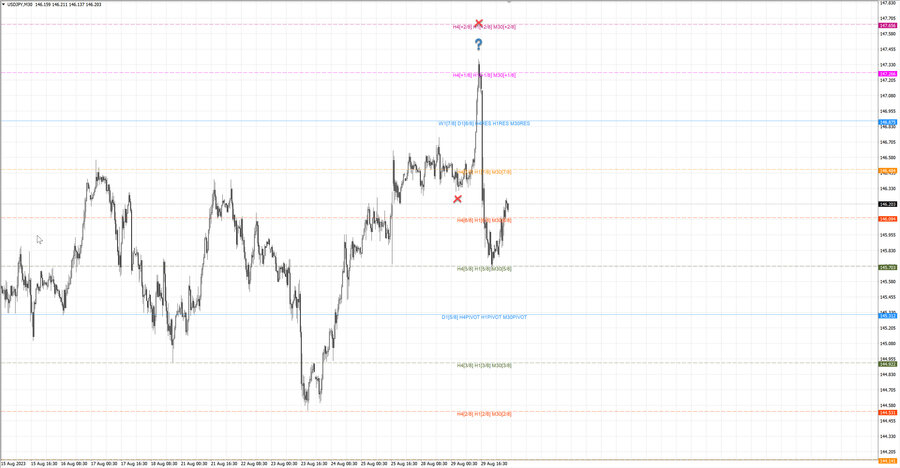This screenshot has width=900, height=468.
Task: Click the red 146.094 price tag
Action: pos(887,219)
